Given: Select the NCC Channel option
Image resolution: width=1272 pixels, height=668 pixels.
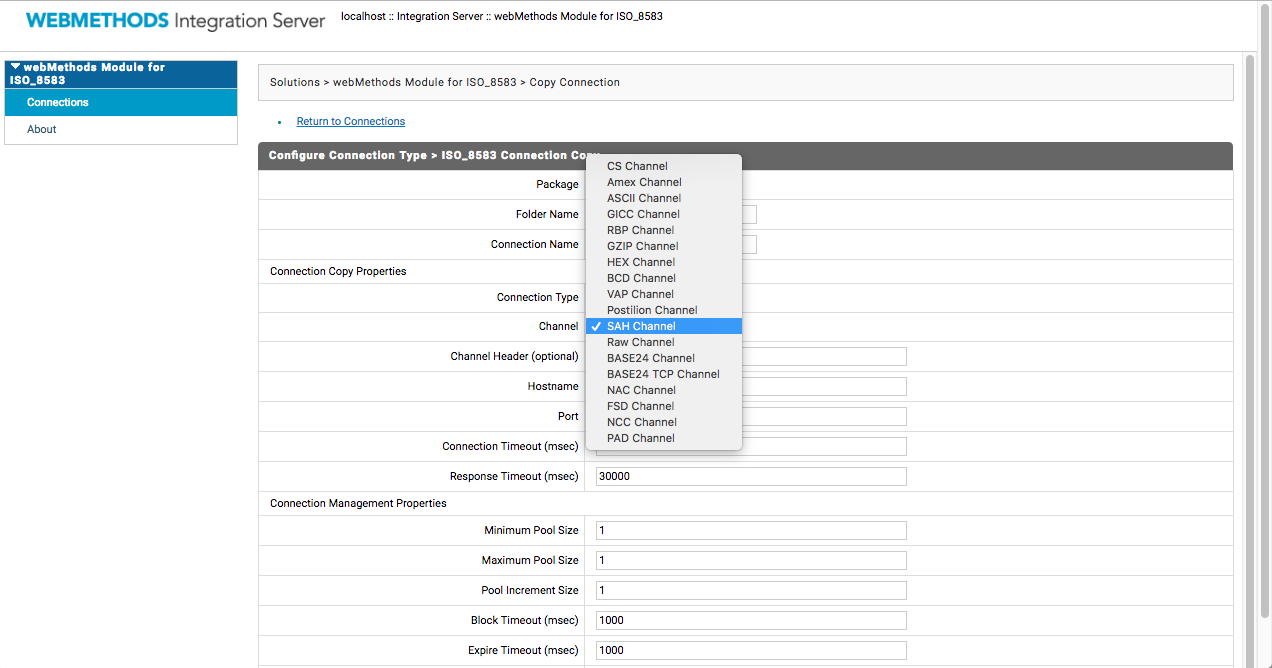Looking at the screenshot, I should pyautogui.click(x=664, y=422).
